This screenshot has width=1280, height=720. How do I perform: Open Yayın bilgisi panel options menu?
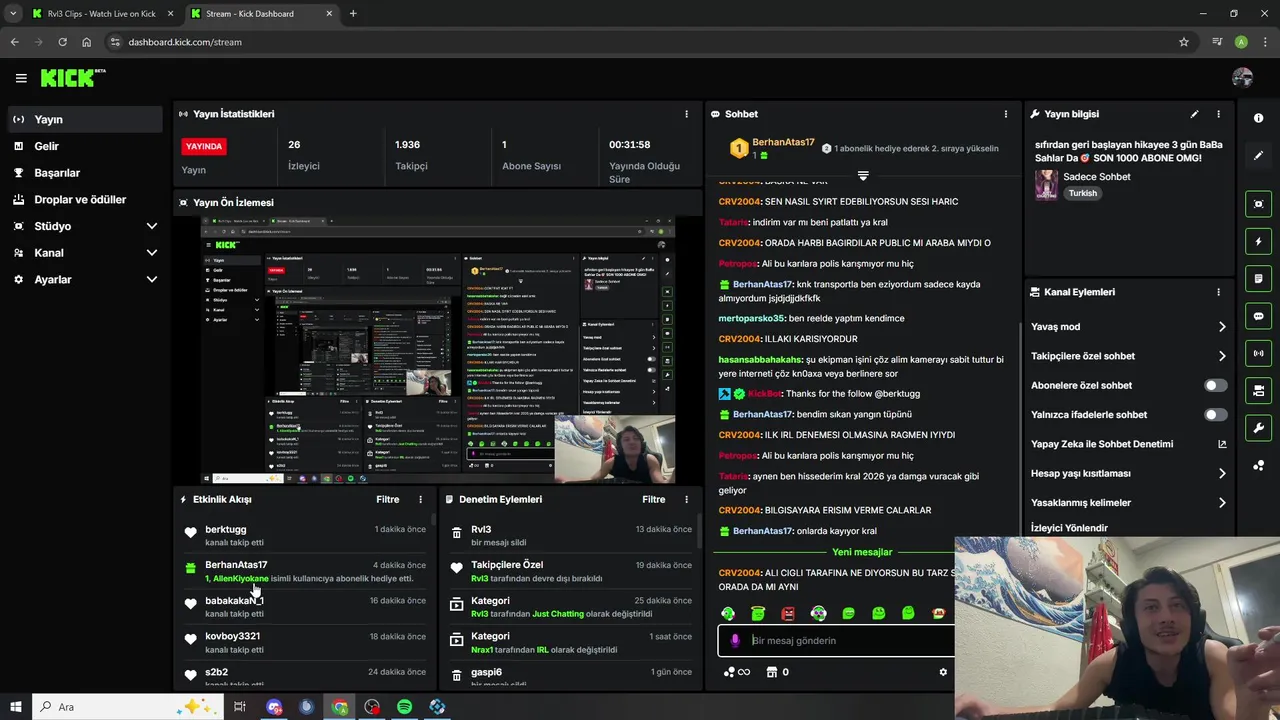click(x=1218, y=114)
